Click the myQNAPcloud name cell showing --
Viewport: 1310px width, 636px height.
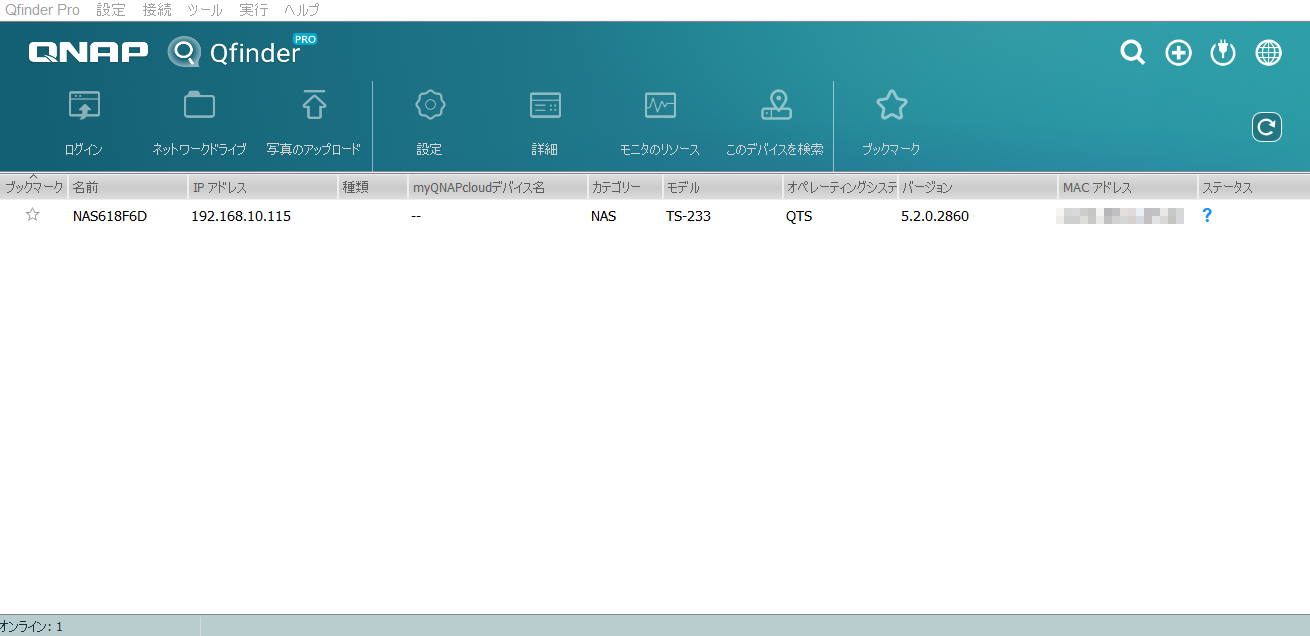tap(416, 215)
